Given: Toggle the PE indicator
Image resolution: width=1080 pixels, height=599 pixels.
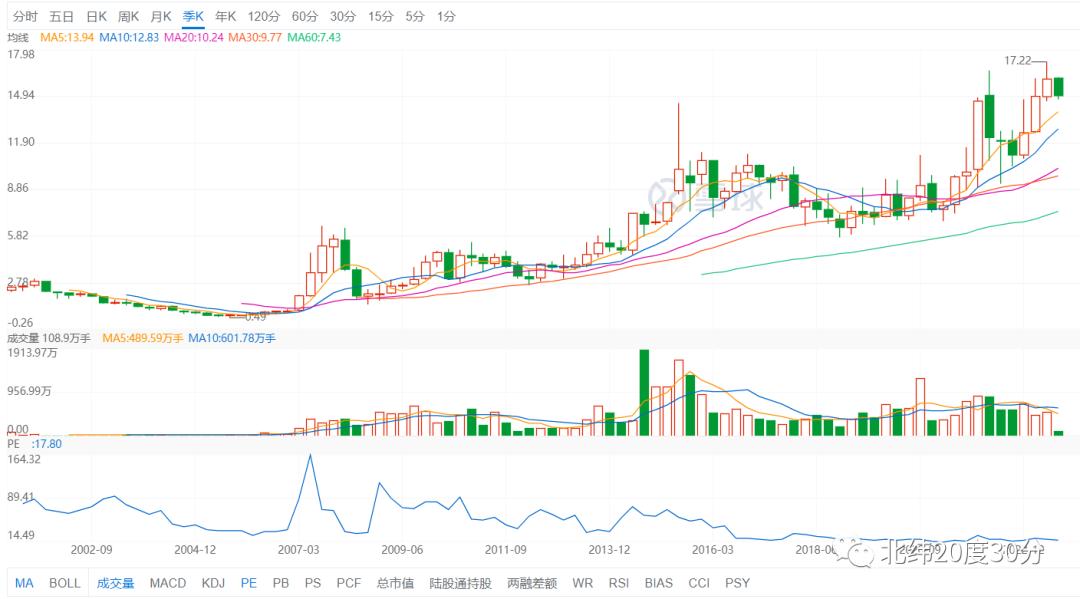Looking at the screenshot, I should pyautogui.click(x=249, y=583).
